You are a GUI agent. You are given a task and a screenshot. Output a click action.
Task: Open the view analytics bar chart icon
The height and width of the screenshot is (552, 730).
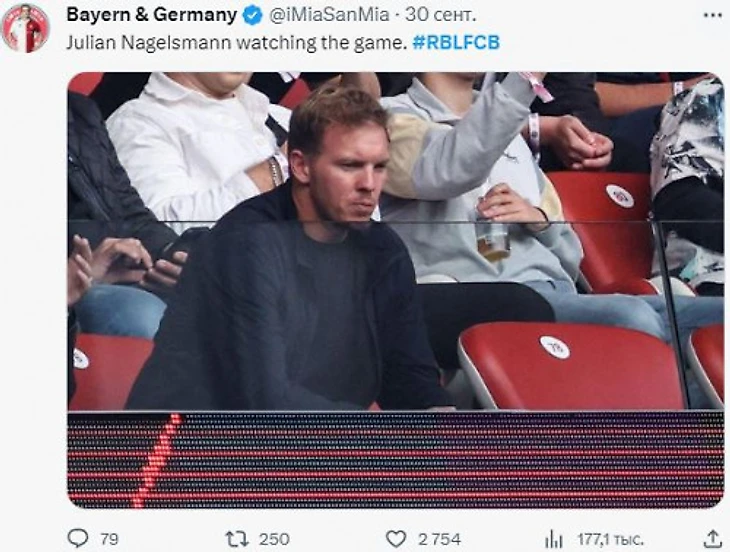tap(554, 539)
